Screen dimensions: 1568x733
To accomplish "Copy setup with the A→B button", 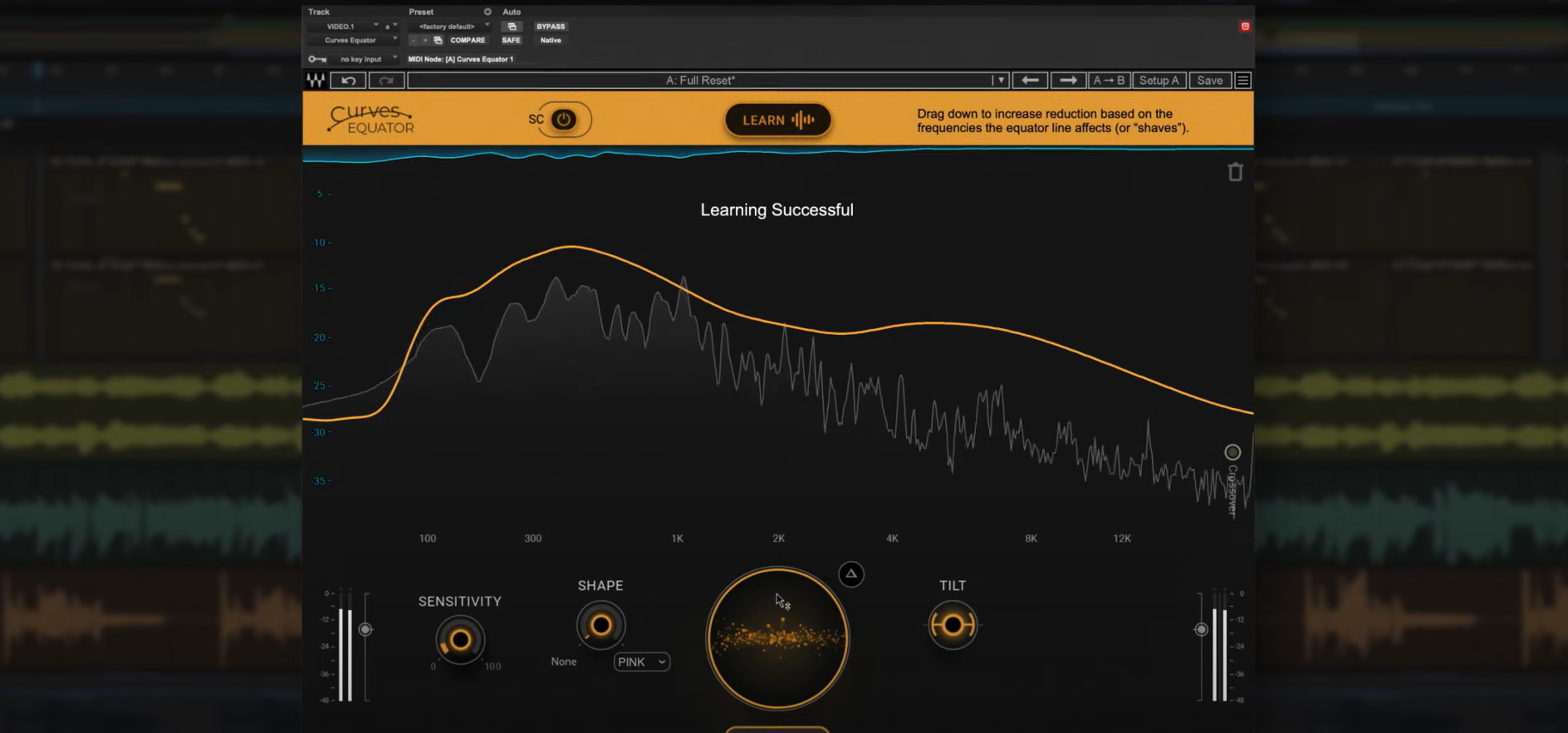I will coord(1109,81).
